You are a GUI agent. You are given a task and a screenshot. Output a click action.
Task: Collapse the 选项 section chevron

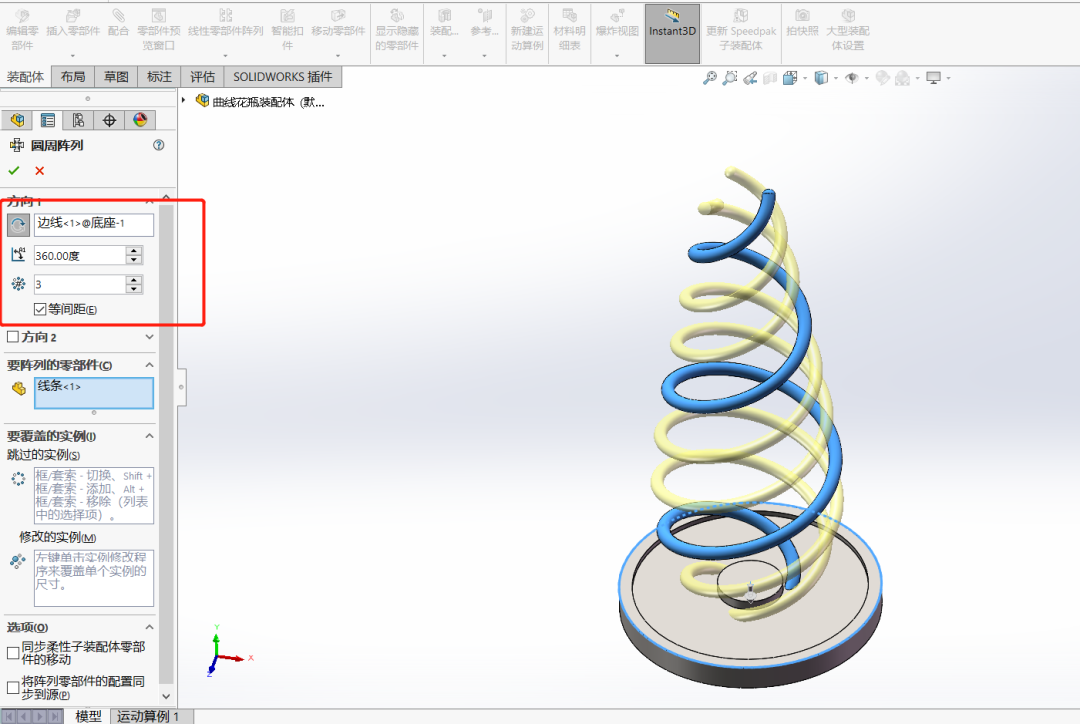[150, 627]
